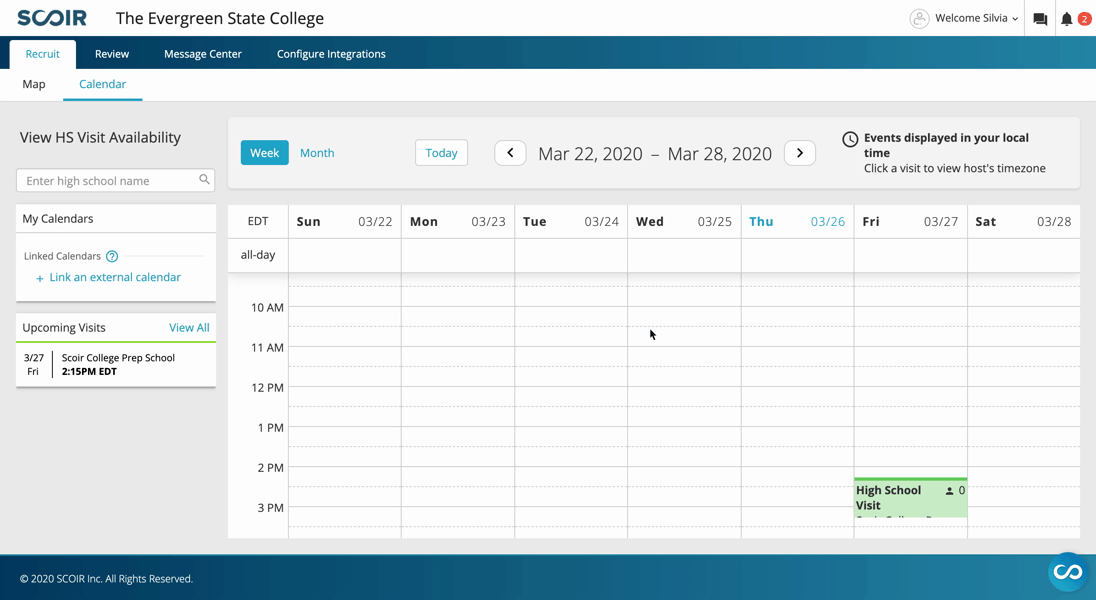
Task: Open Scoir College Prep School visit entry
Action: click(116, 364)
